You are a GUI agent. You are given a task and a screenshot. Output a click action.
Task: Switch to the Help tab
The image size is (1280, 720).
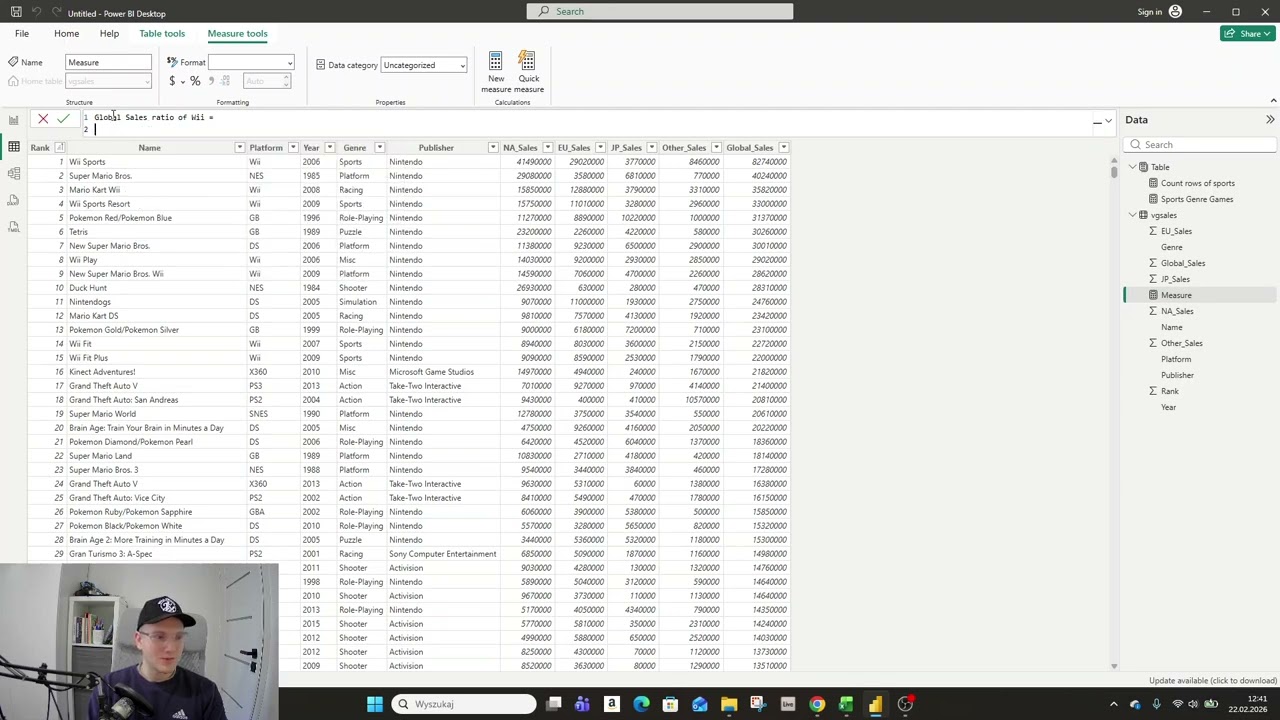pyautogui.click(x=109, y=33)
